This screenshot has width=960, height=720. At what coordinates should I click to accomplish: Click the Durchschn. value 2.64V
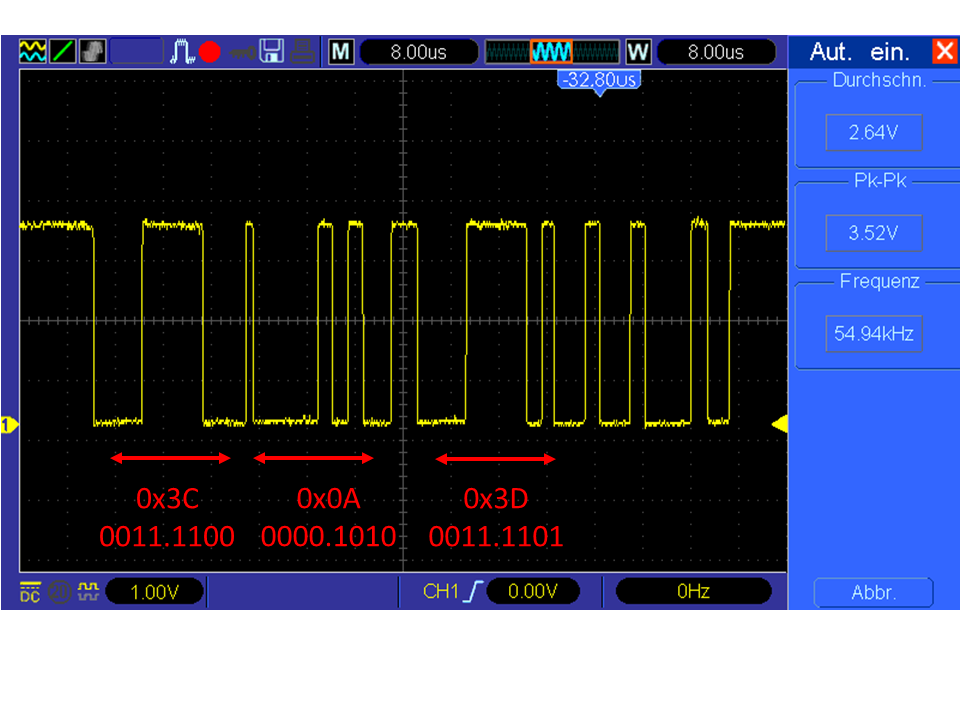click(874, 132)
